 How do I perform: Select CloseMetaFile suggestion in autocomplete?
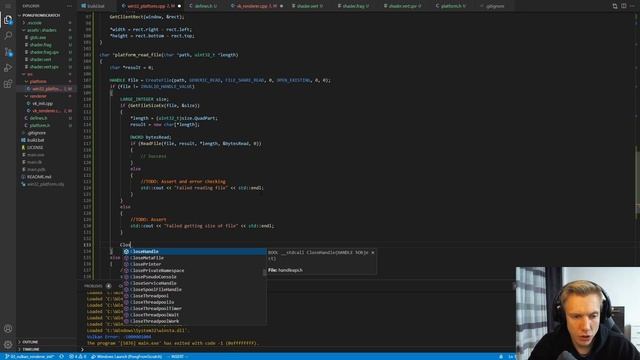pos(195,258)
